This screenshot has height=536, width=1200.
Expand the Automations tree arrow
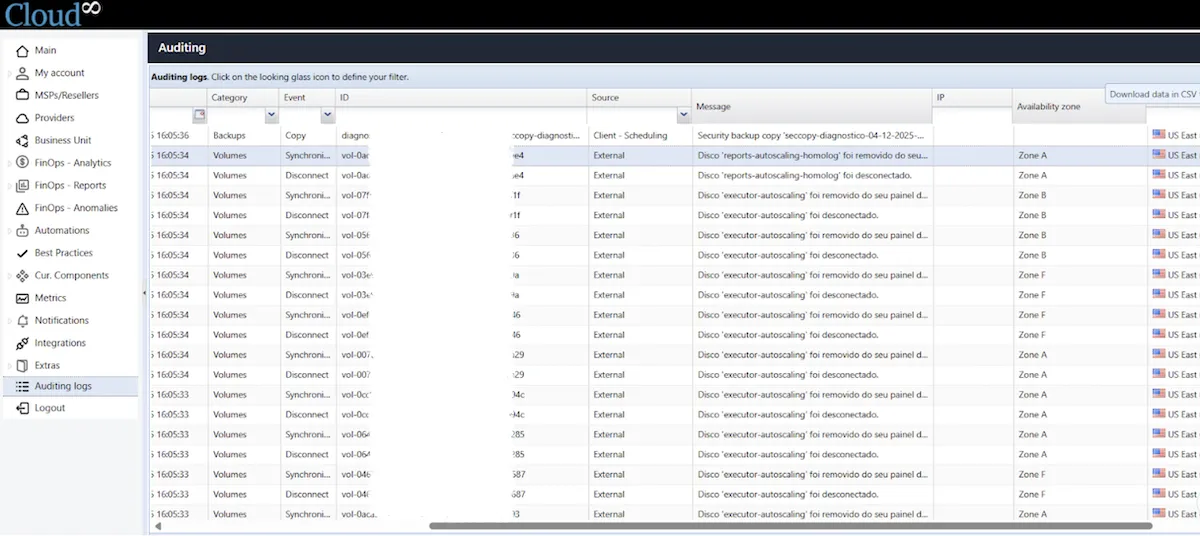click(x=10, y=230)
